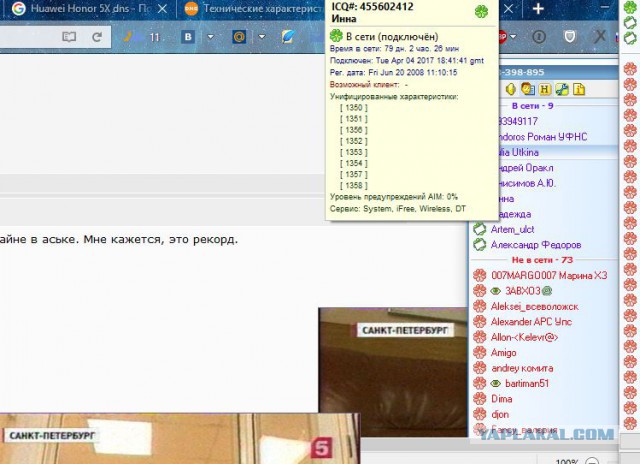The width and height of the screenshot is (640, 464).
Task: Click the blue feather toolbar icon
Action: 288,37
